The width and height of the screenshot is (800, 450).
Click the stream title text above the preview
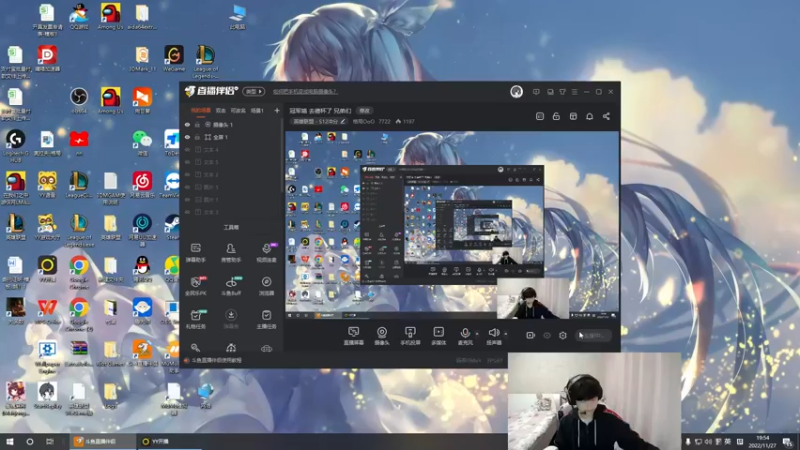[320, 110]
